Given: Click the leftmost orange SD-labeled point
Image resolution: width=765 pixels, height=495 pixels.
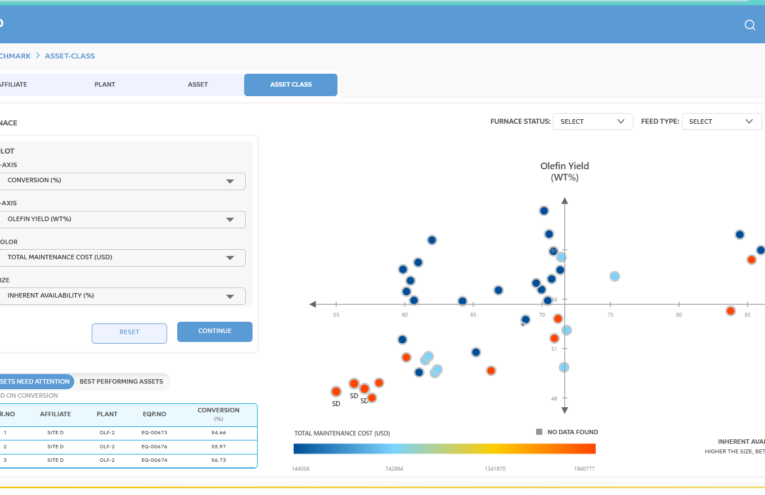Looking at the screenshot, I should click(x=336, y=392).
